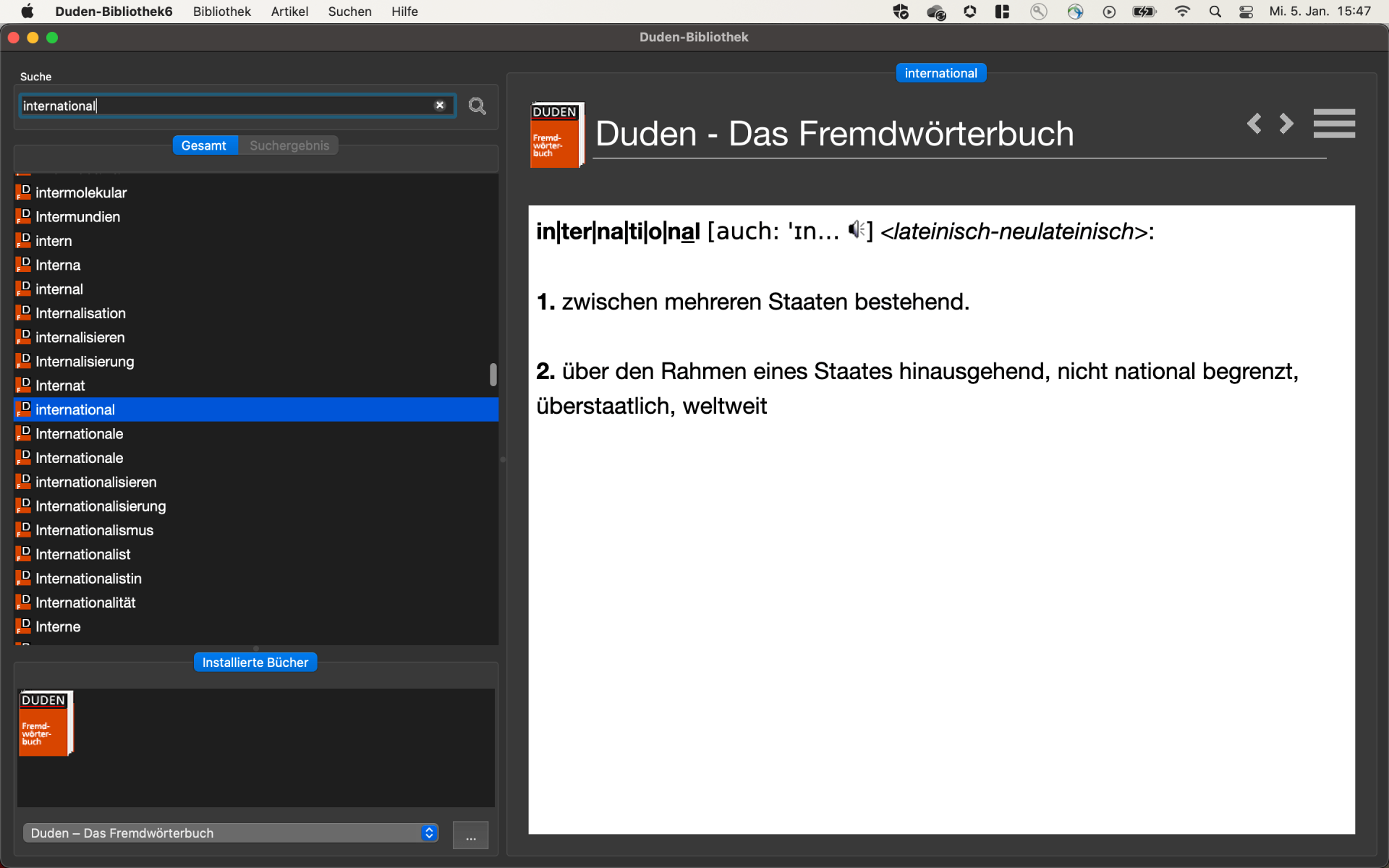Navigate back using the left arrow
Image resolution: width=1389 pixels, height=868 pixels.
1254,124
